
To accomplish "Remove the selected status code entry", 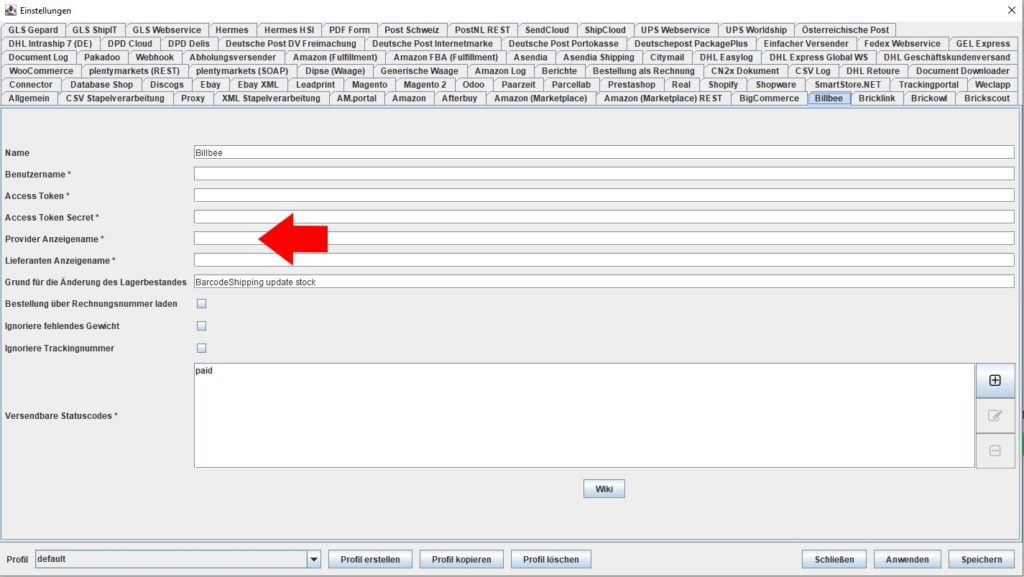I will 995,450.
